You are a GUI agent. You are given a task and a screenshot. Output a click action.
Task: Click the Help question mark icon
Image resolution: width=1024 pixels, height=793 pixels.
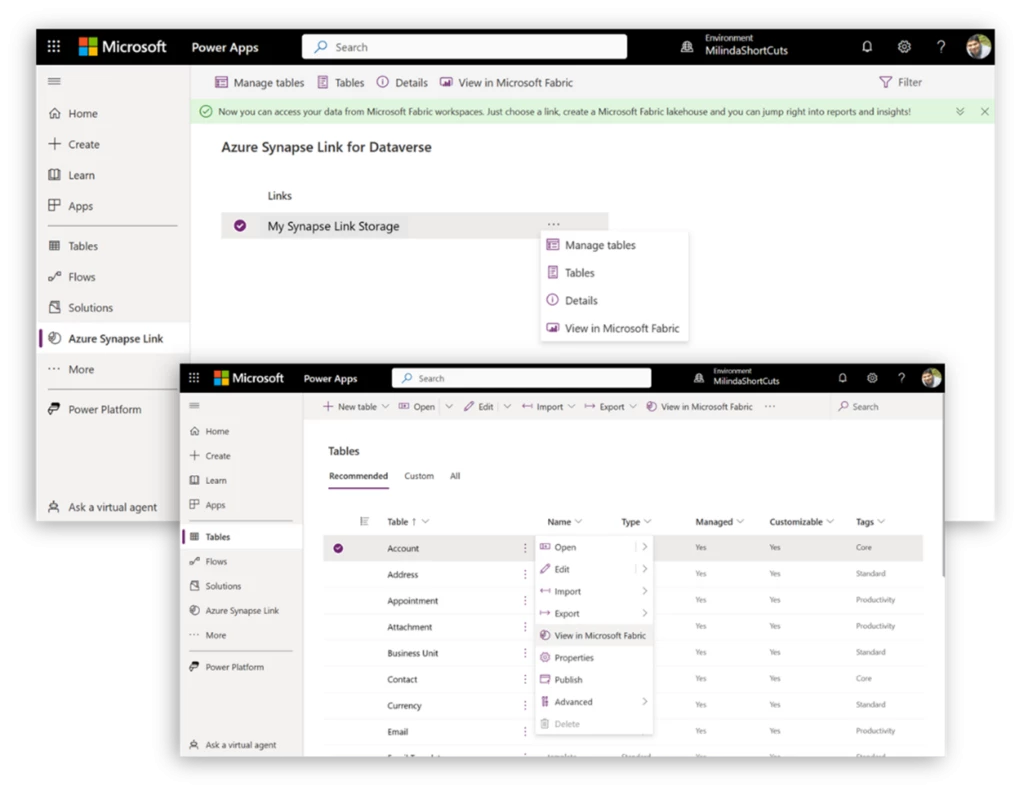(x=940, y=46)
